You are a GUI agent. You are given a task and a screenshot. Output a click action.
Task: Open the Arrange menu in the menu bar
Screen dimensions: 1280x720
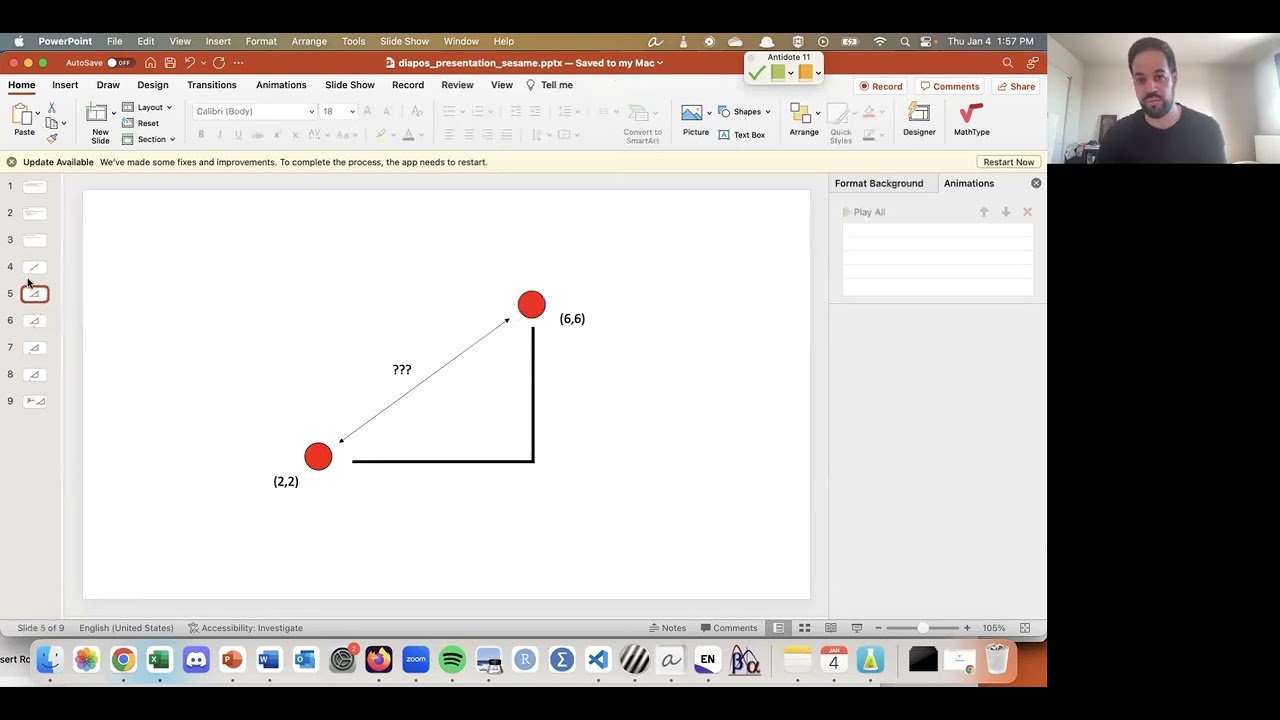click(x=309, y=41)
